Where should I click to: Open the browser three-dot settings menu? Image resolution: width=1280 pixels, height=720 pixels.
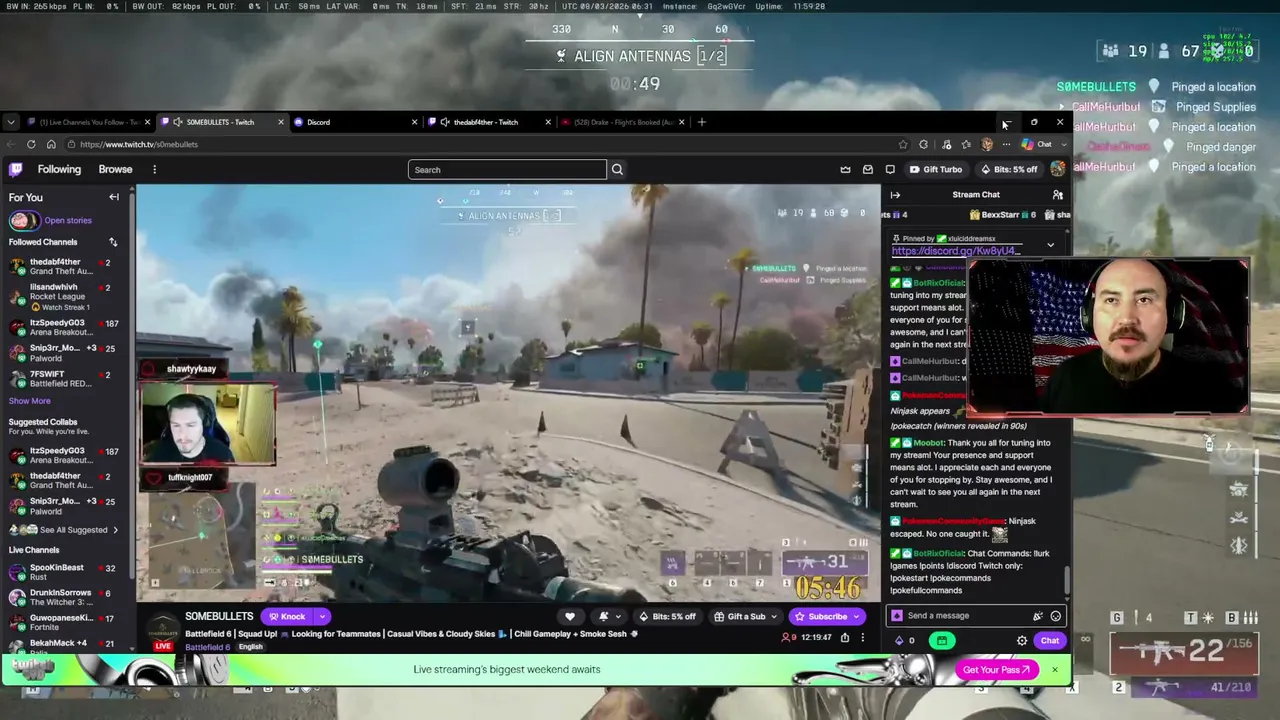(1006, 144)
